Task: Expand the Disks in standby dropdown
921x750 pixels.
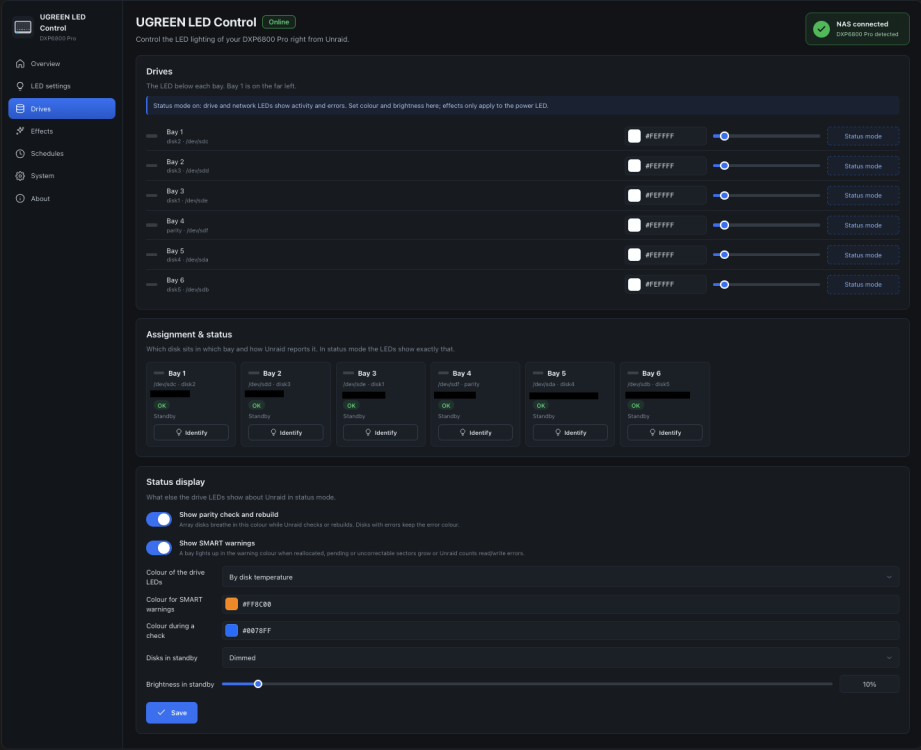Action: [560, 658]
